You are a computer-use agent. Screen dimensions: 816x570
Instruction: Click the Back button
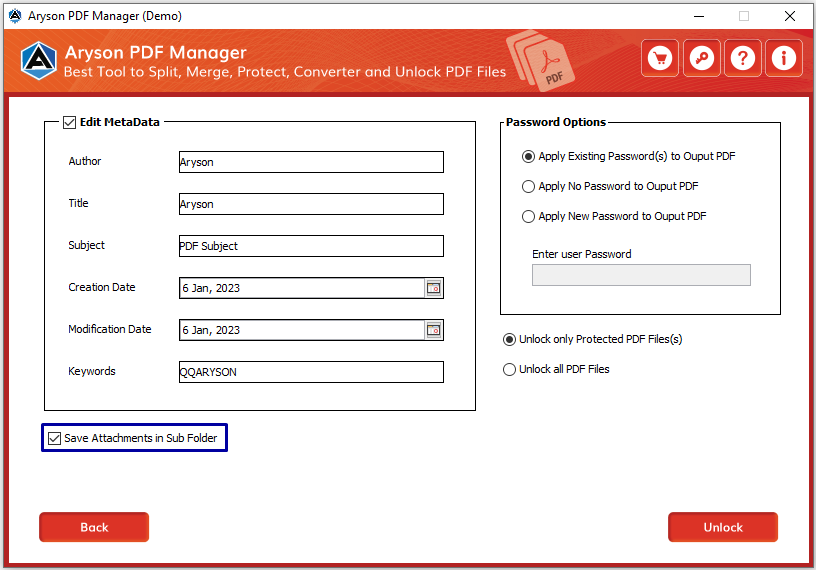[x=94, y=527]
